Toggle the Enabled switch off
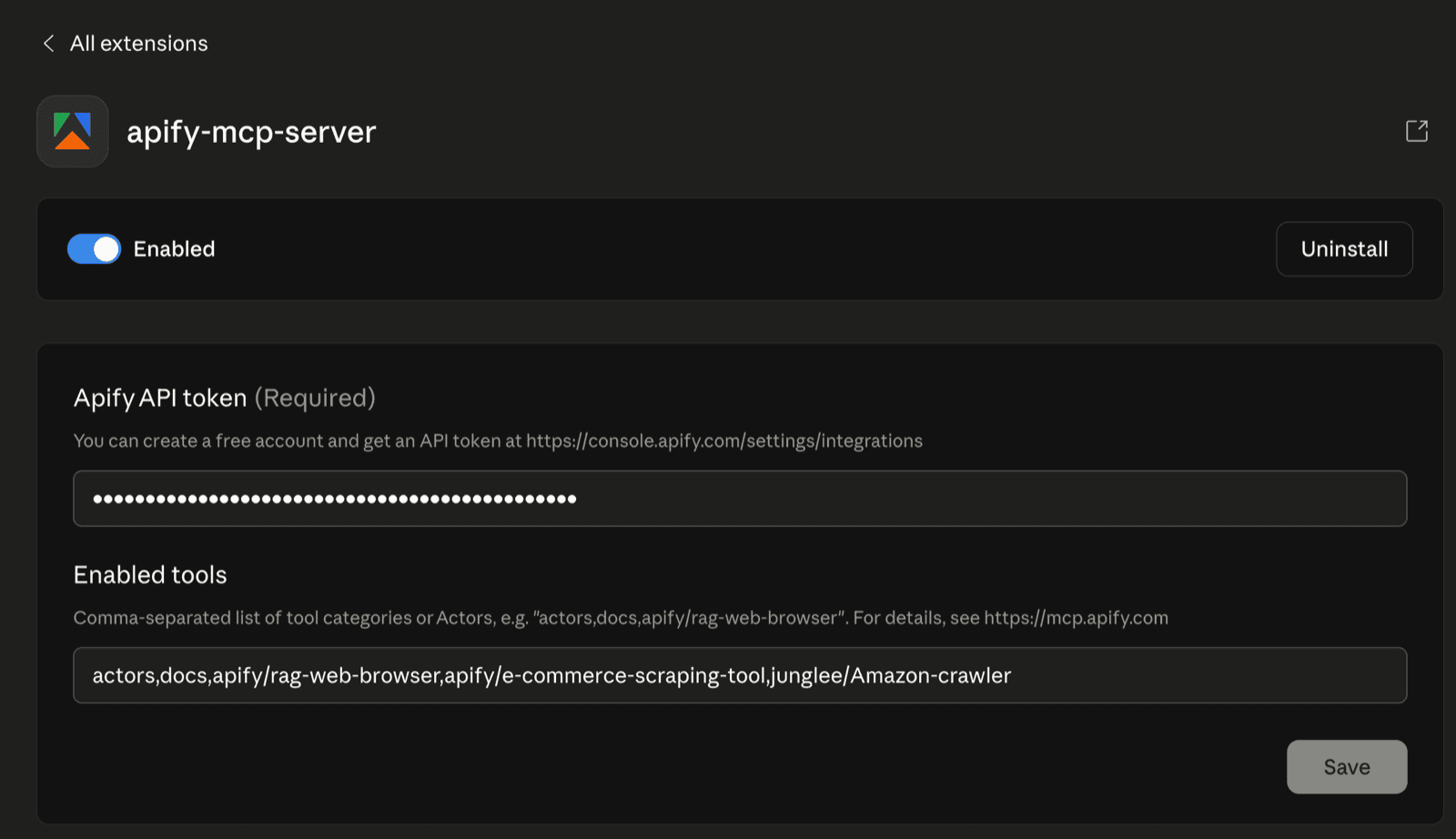1456x839 pixels. [94, 249]
